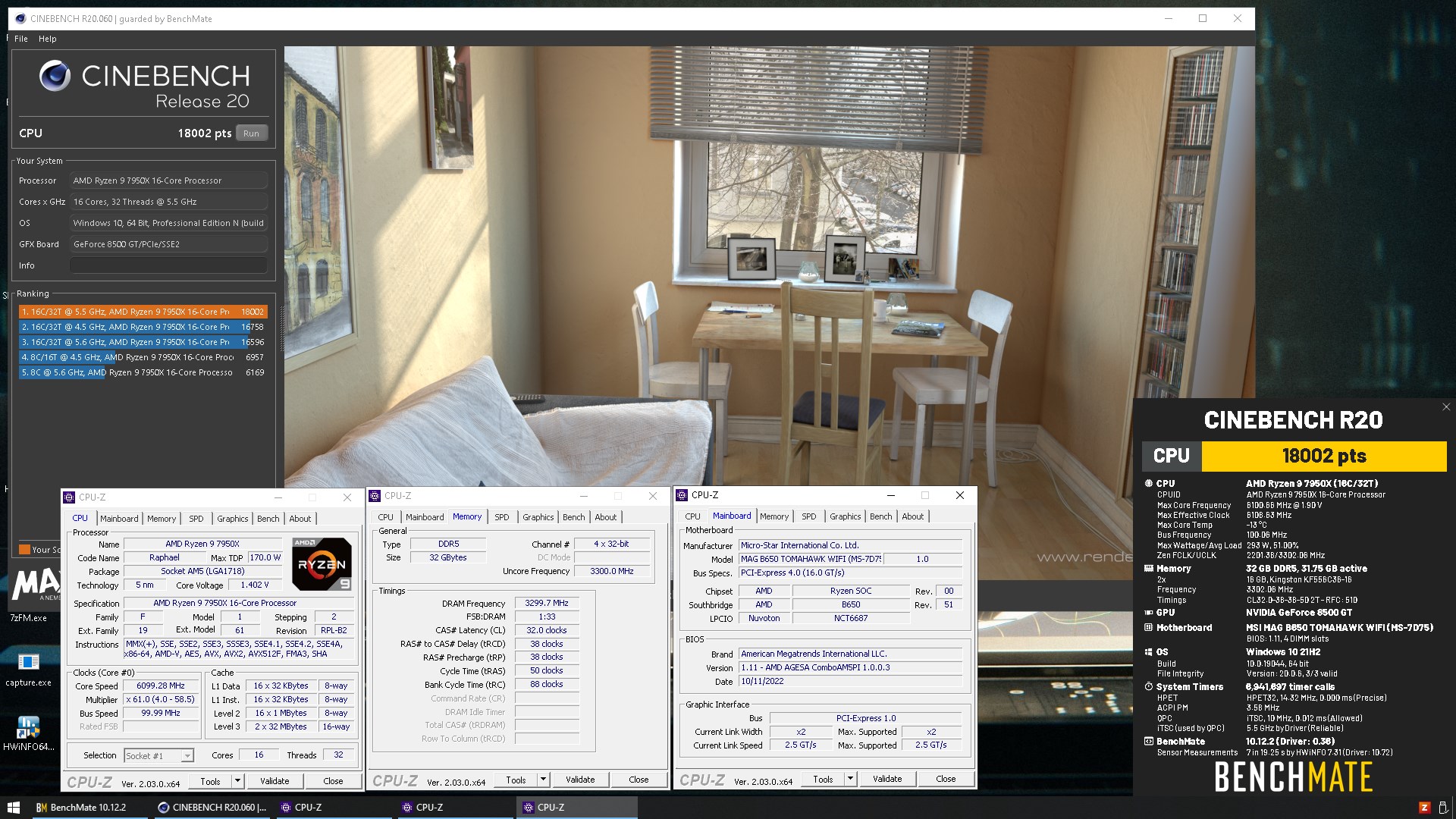Click the Info input field in Cinebench
The image size is (1456, 819).
coord(168,265)
